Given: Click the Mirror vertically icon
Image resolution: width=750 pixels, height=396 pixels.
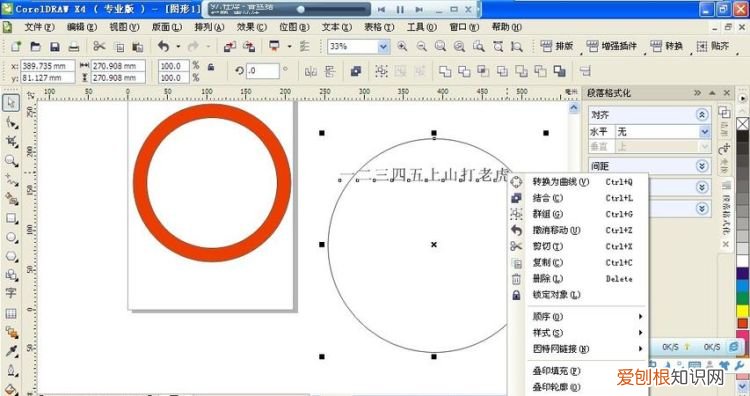Looking at the screenshot, I should [330, 72].
